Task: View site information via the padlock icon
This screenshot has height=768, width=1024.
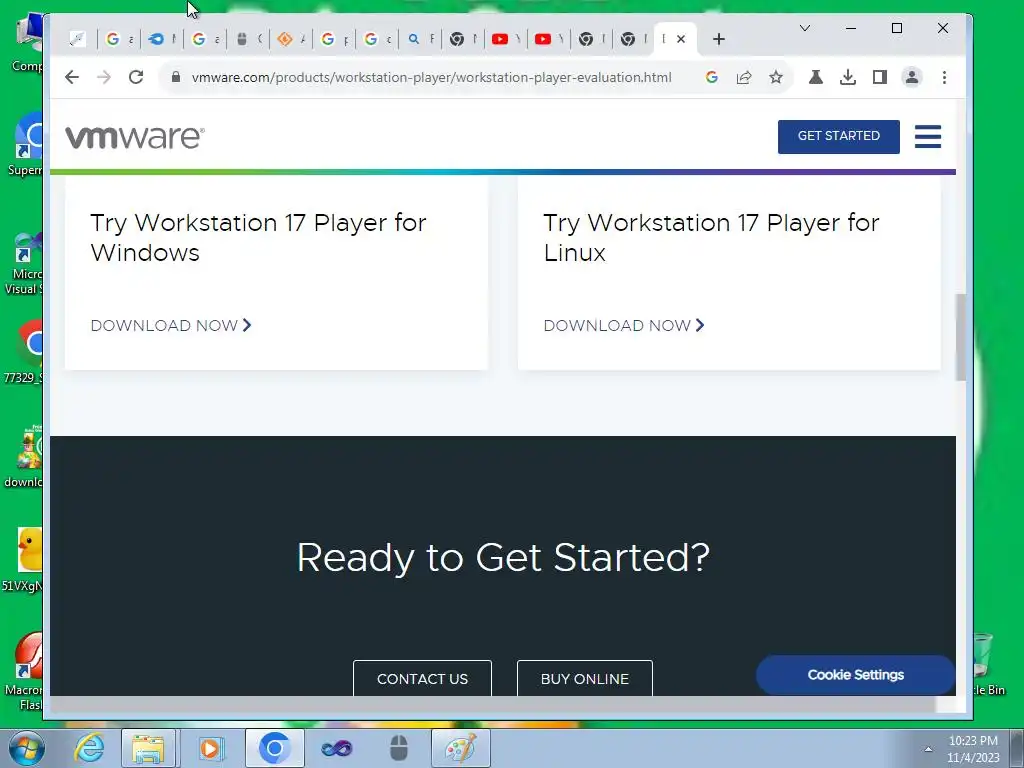Action: pos(176,77)
